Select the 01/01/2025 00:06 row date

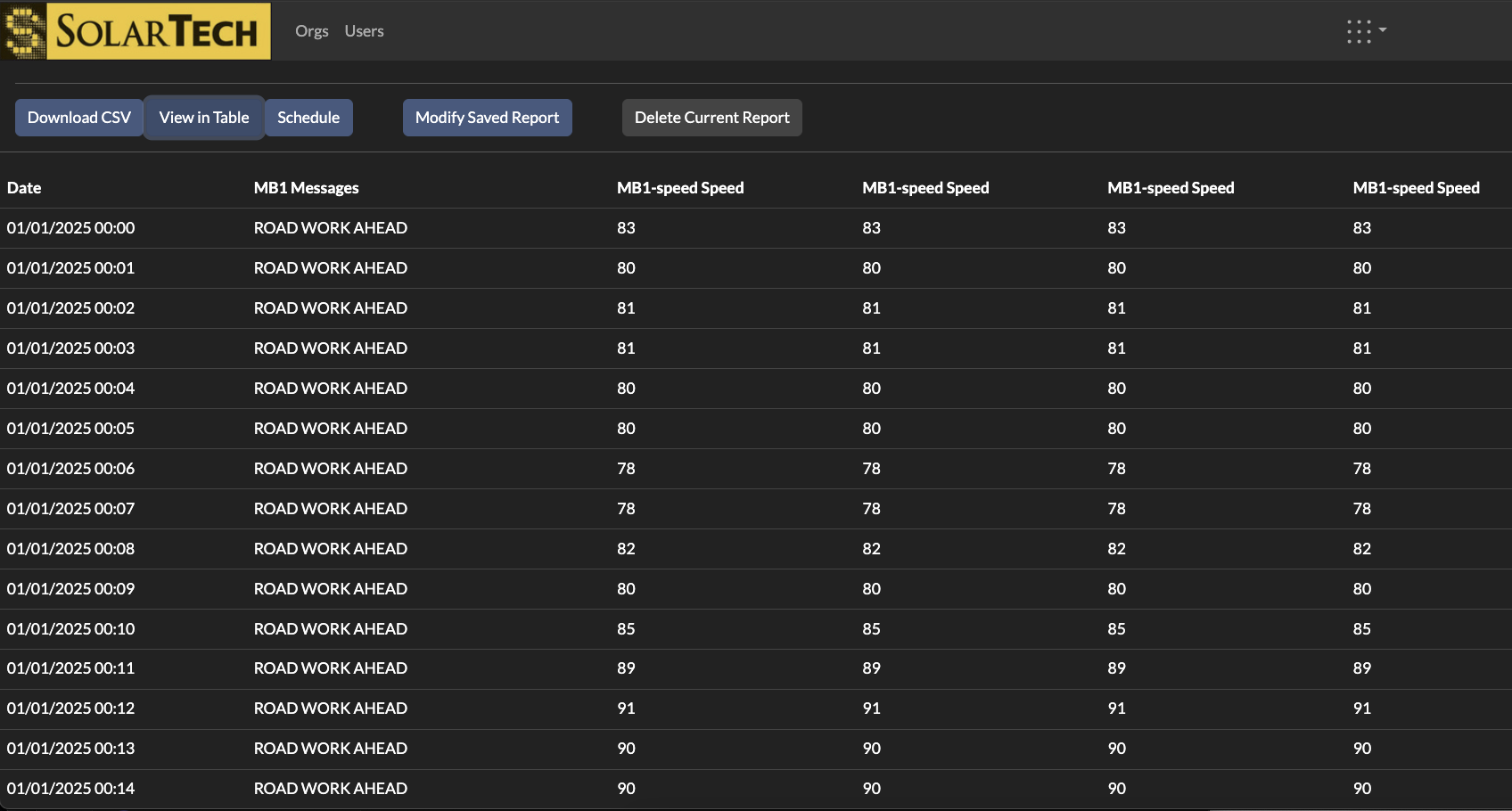click(x=71, y=469)
